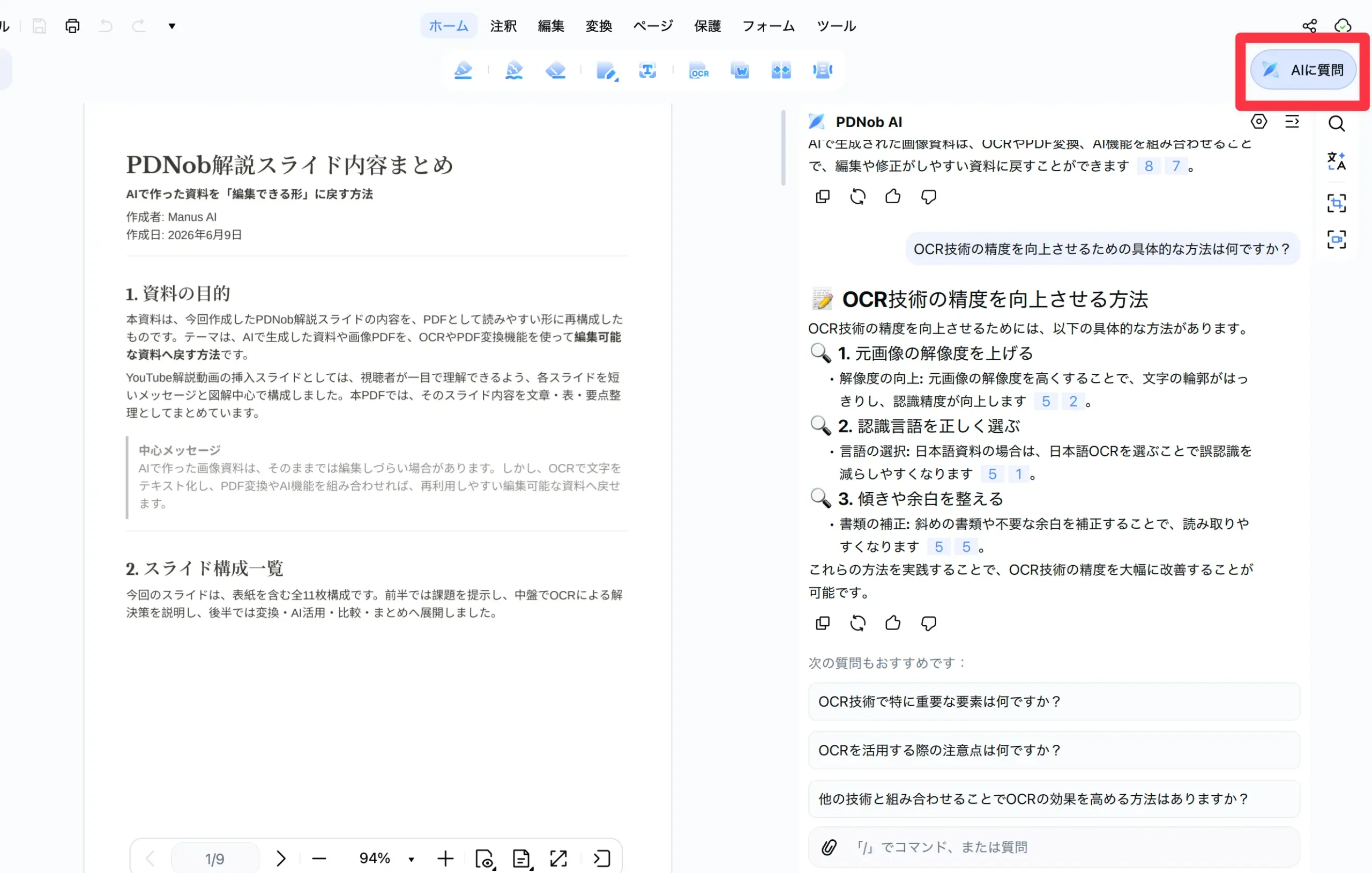Zoom out with the minus button
The image size is (1372, 873).
click(319, 858)
